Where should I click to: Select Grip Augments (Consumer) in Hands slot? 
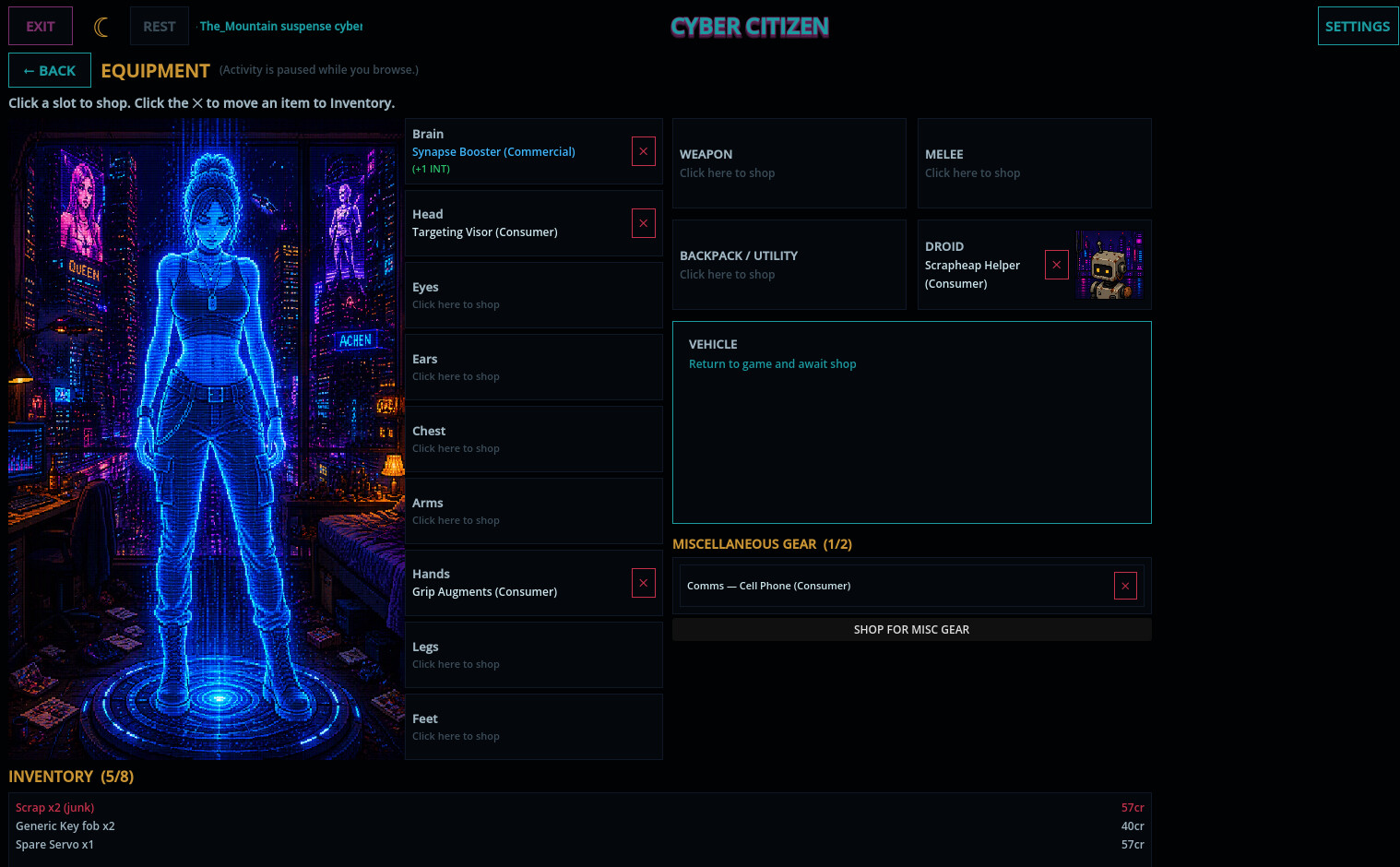pos(485,592)
